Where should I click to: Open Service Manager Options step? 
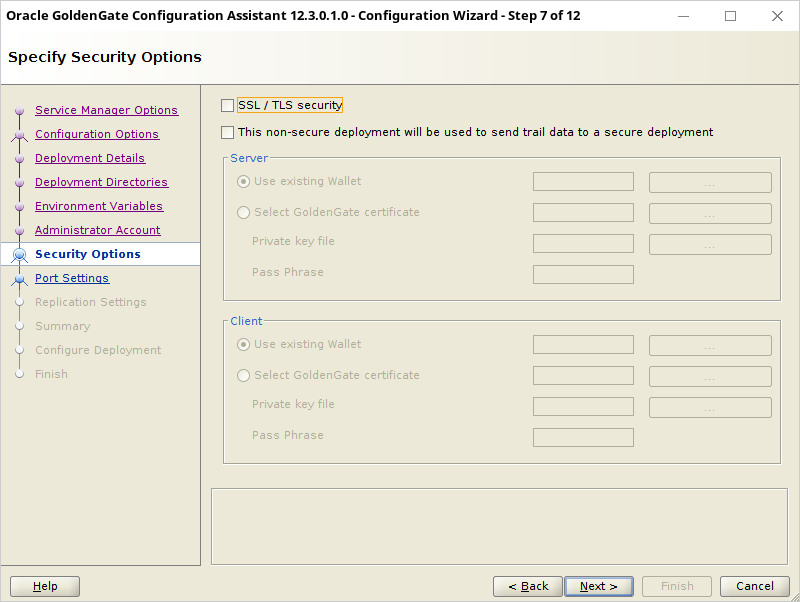(x=107, y=110)
